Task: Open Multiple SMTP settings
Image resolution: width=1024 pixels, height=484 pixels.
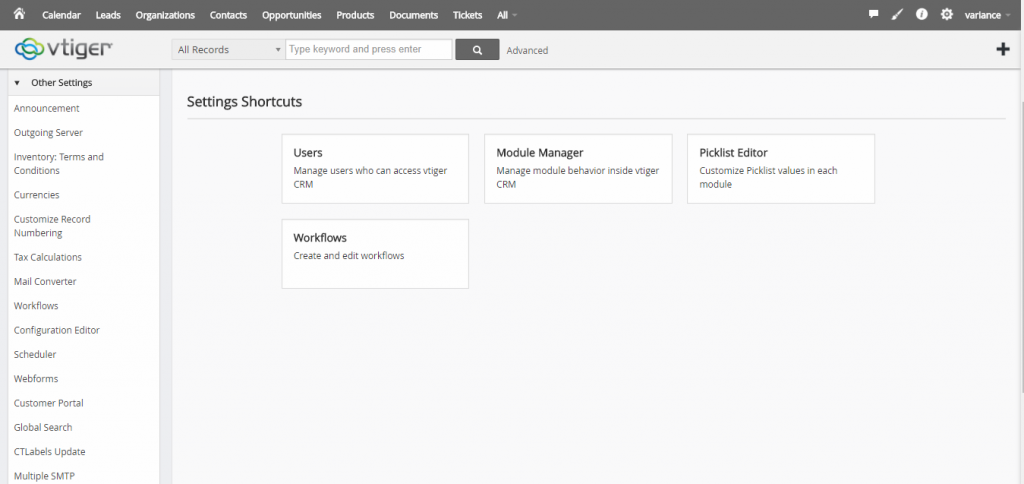Action: click(44, 476)
